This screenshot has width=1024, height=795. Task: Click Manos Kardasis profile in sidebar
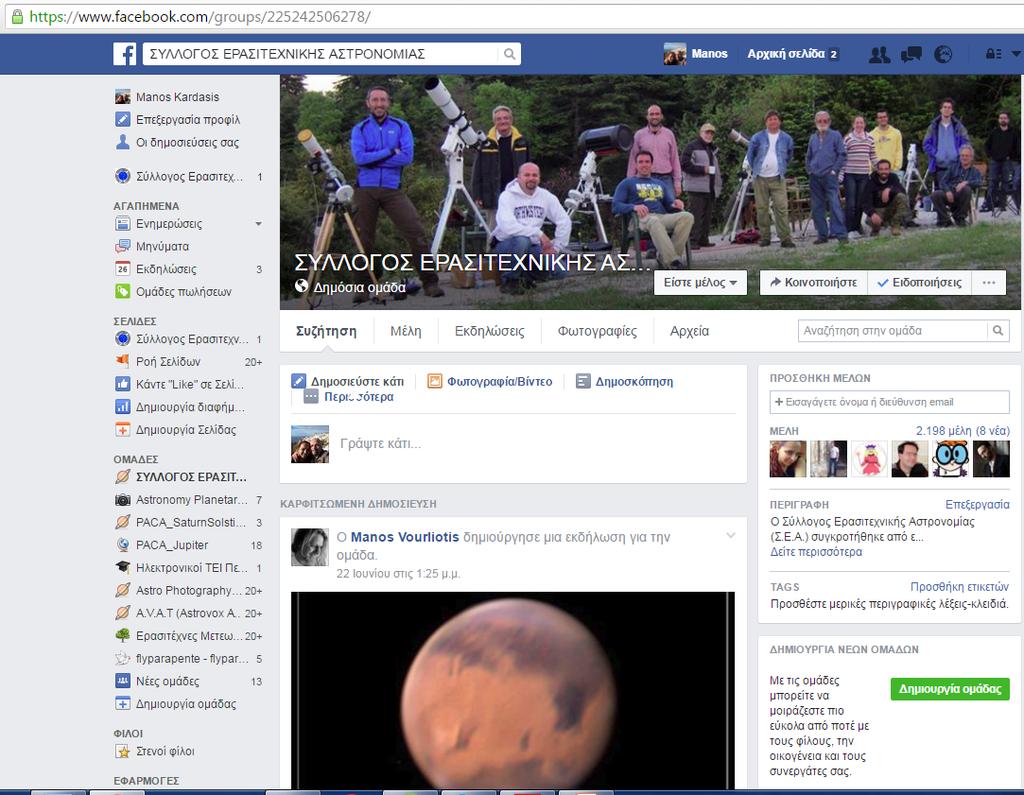click(167, 97)
